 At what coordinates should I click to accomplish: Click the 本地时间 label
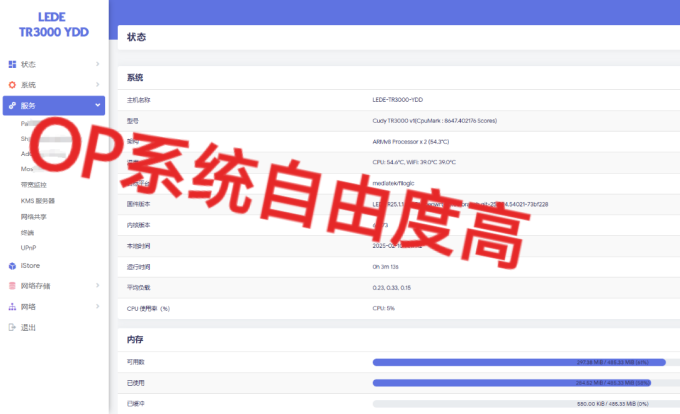[138, 246]
